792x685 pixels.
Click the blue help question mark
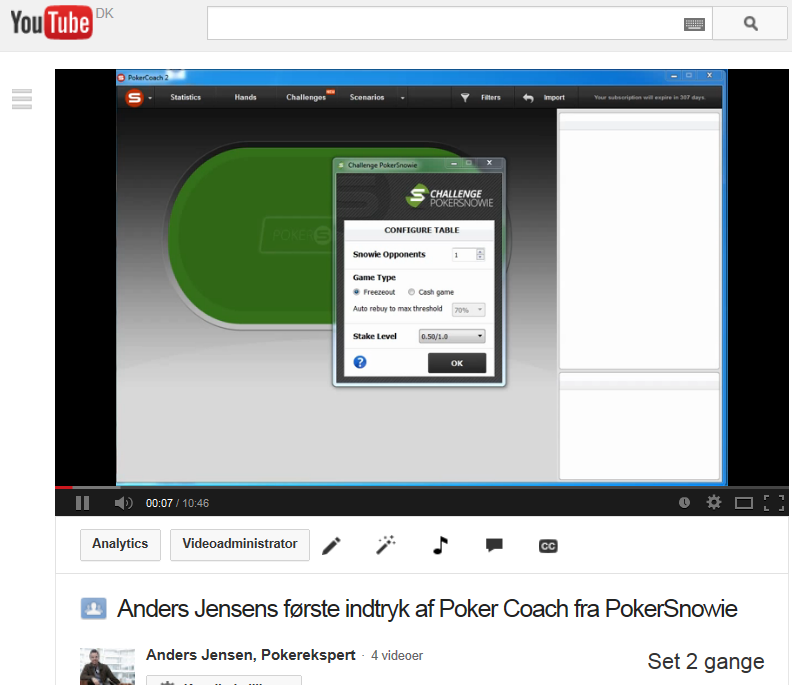(x=360, y=362)
